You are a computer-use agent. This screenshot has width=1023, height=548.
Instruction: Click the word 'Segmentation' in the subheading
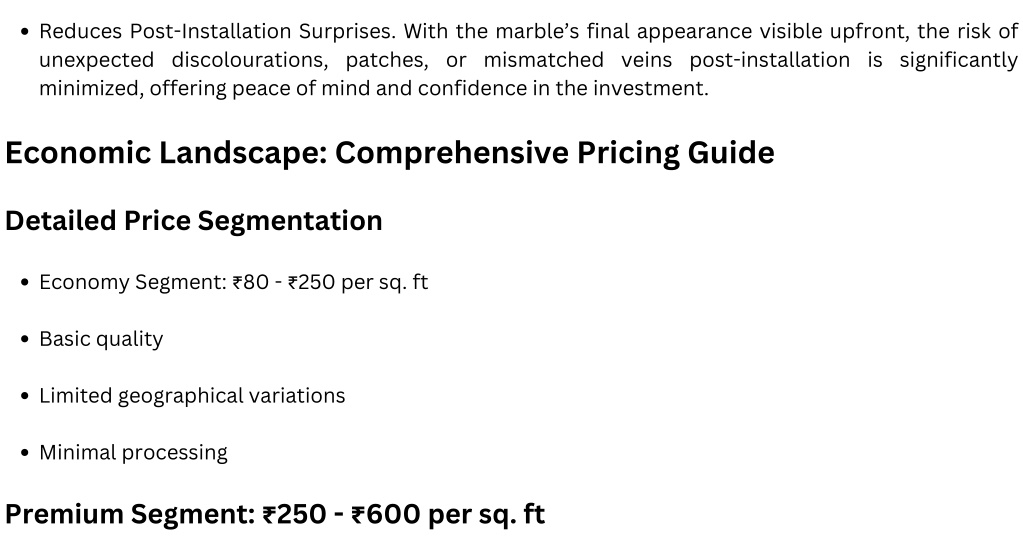click(x=290, y=221)
